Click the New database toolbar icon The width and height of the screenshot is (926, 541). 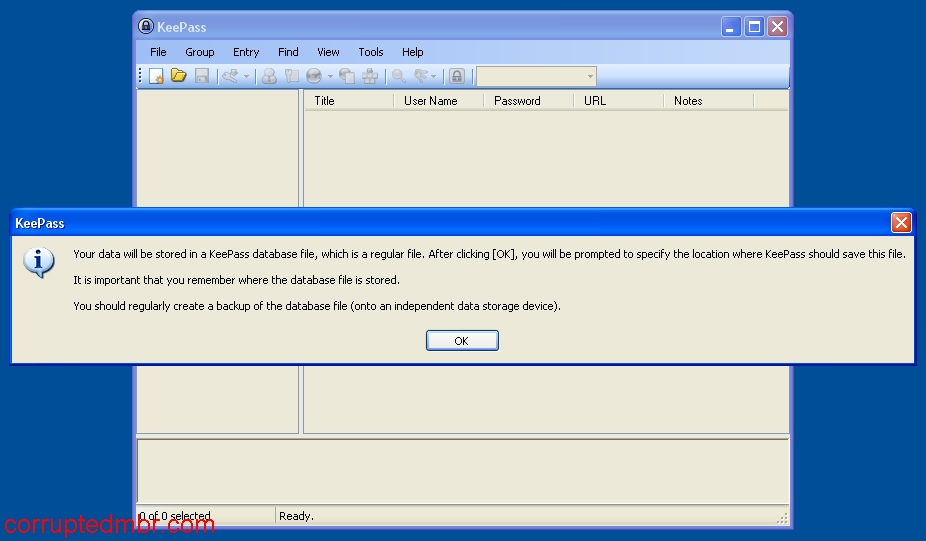pos(156,76)
